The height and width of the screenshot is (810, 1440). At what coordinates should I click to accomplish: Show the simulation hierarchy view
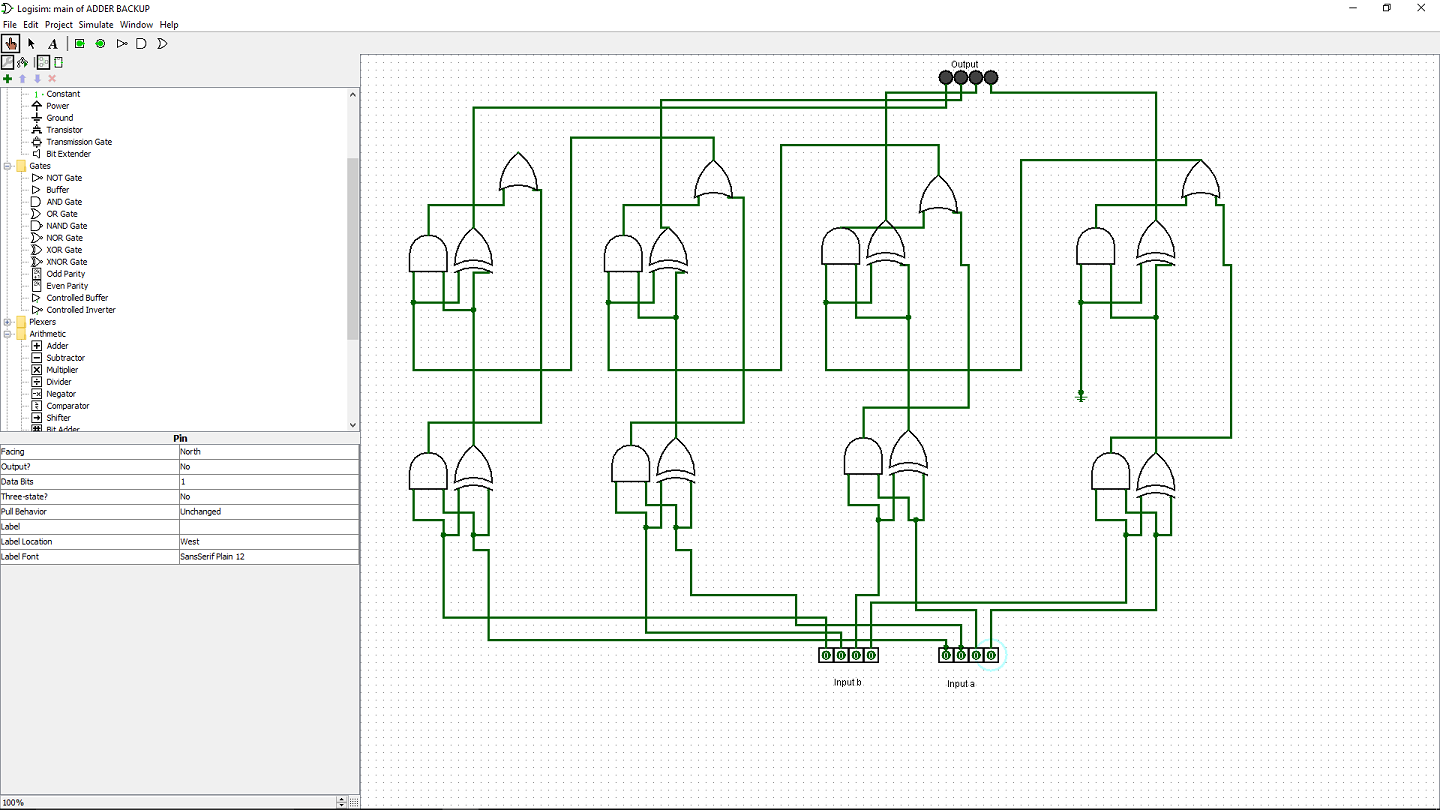22,62
